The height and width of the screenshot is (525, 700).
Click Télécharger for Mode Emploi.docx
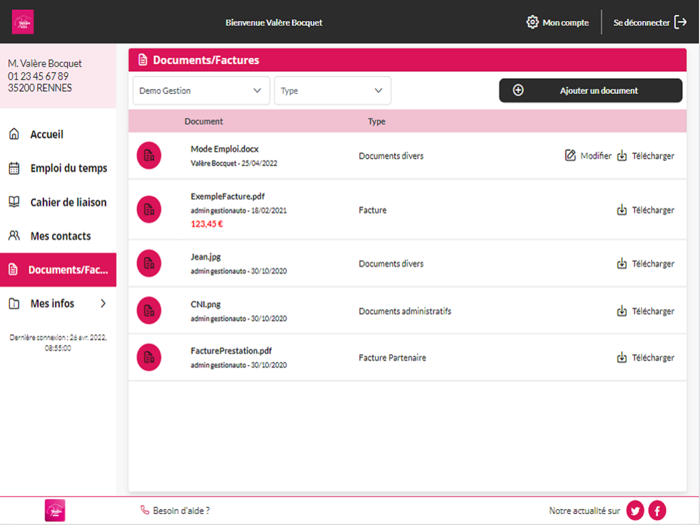pyautogui.click(x=653, y=156)
